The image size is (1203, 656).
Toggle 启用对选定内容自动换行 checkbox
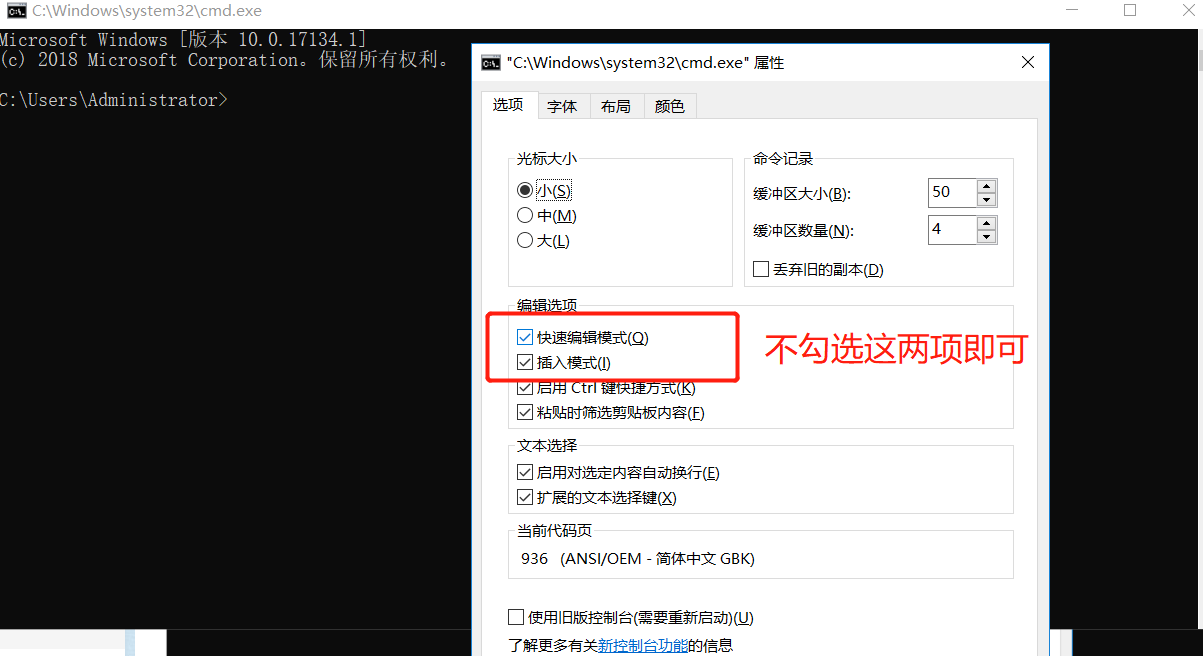tap(525, 472)
